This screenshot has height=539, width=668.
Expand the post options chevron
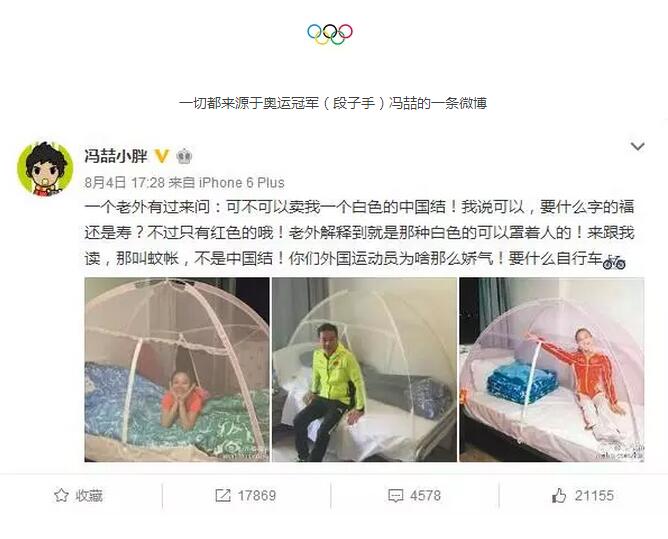(x=637, y=147)
